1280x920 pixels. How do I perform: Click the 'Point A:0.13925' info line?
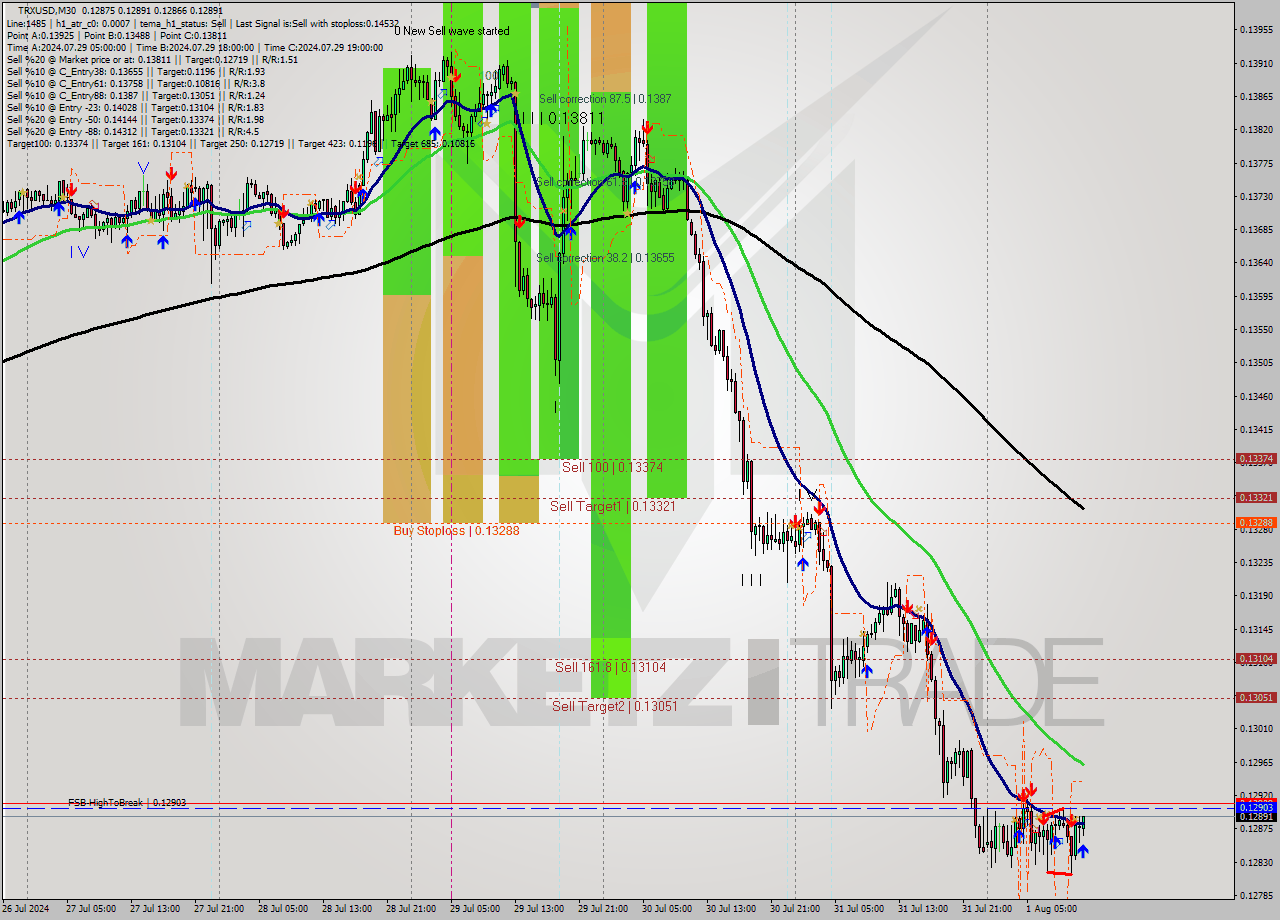(x=117, y=35)
